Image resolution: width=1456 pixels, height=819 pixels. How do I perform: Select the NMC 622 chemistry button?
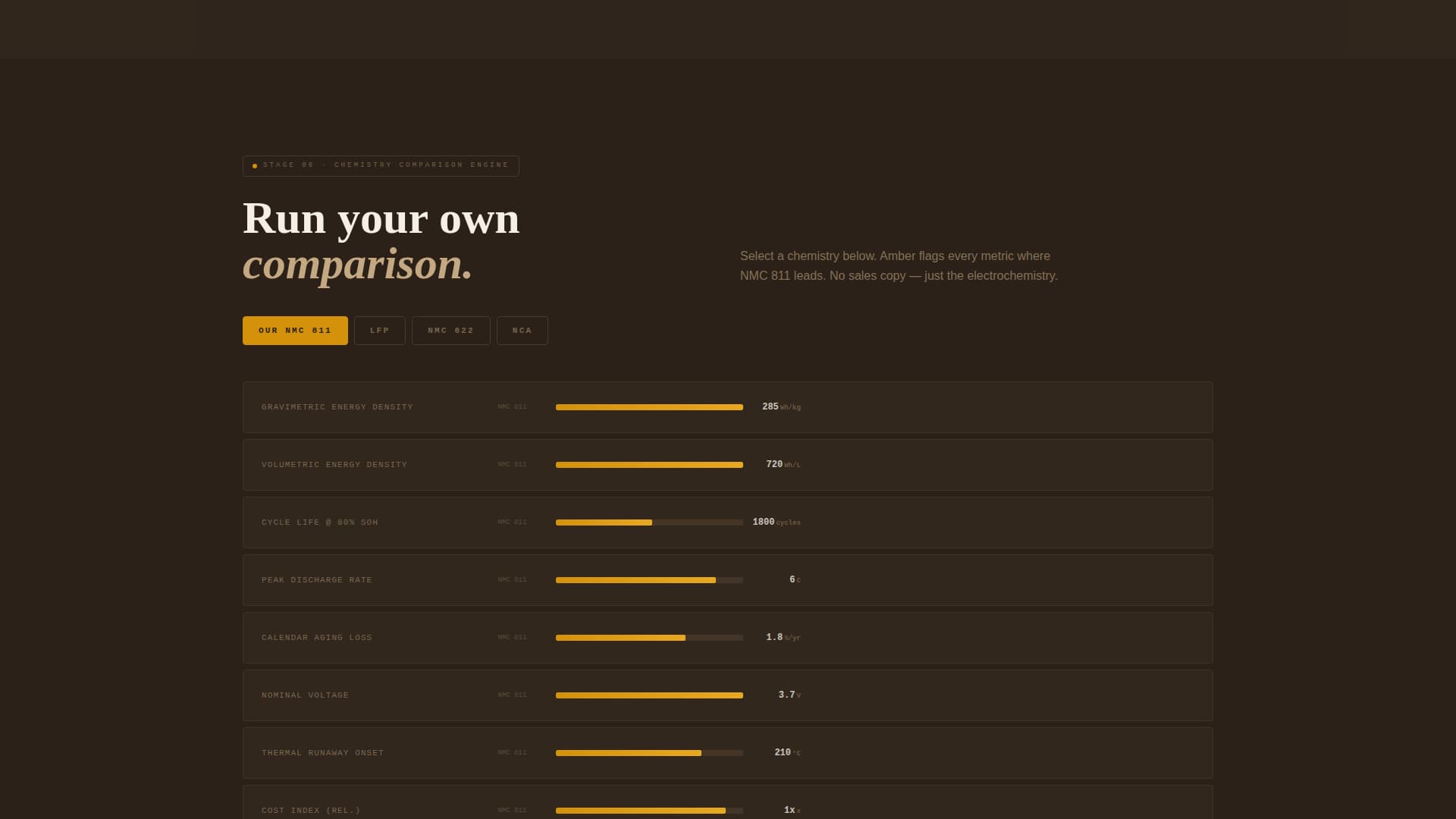[450, 330]
